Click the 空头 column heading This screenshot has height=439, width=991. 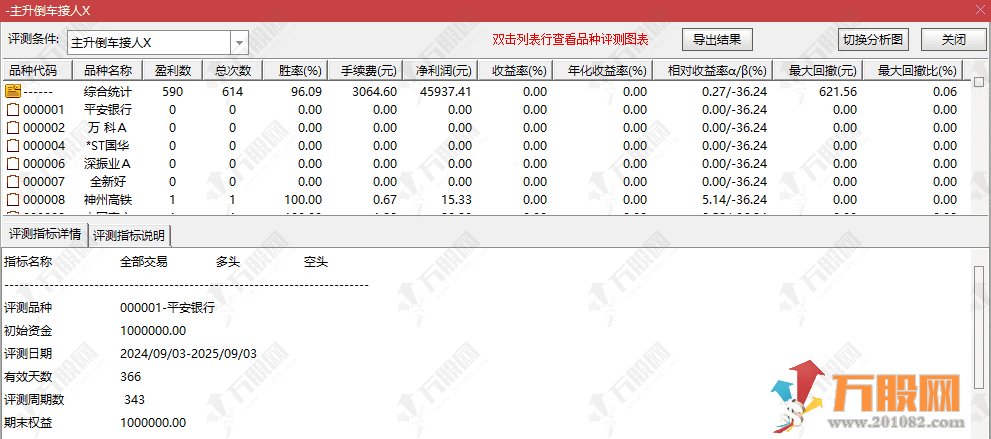tap(316, 262)
